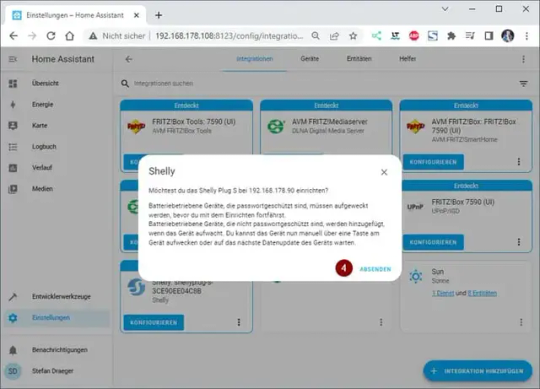Open Stefan Draeger user profile
Image resolution: width=540 pixels, height=389 pixels.
click(x=57, y=371)
